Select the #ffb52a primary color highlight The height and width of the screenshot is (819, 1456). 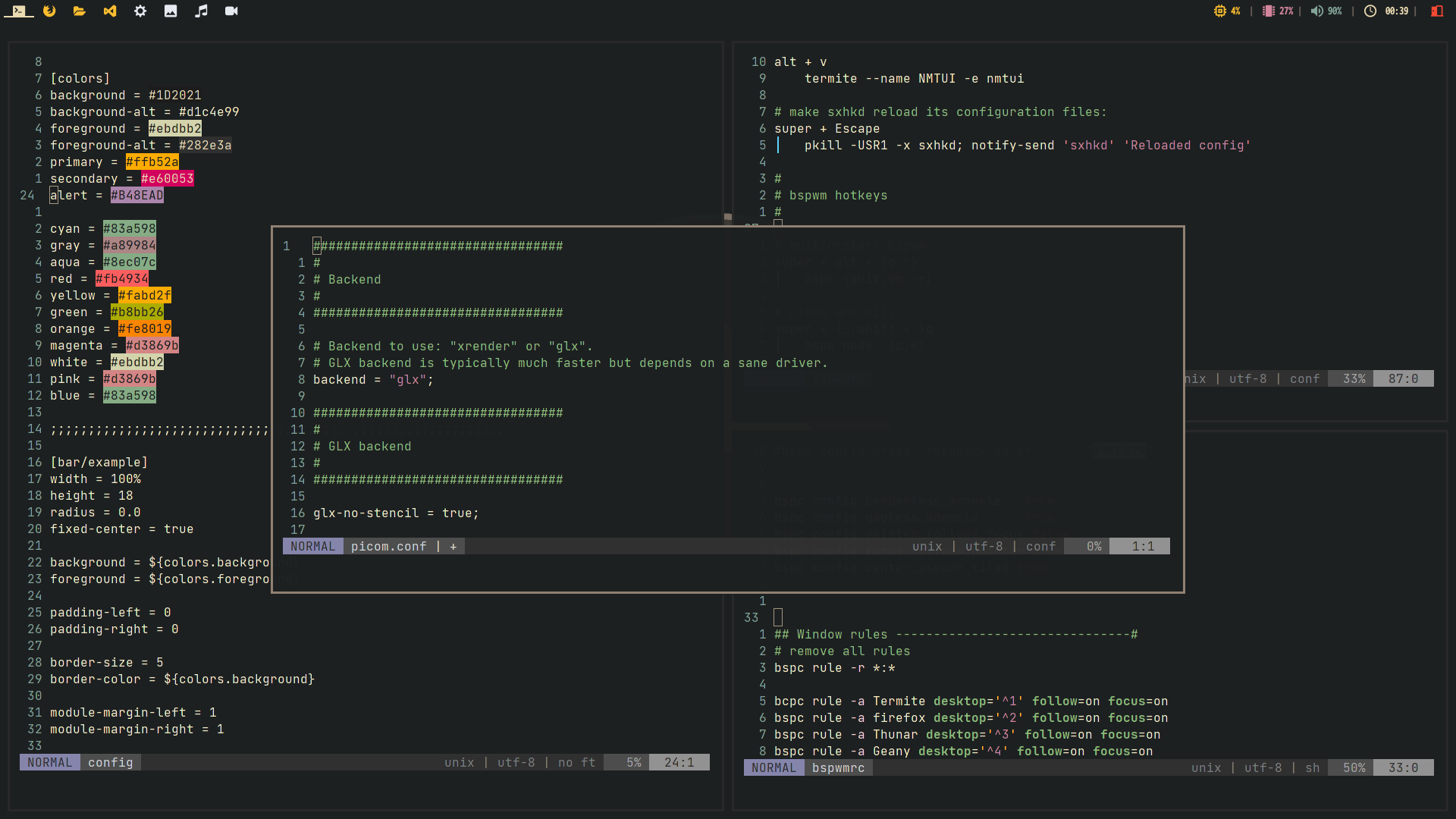(x=152, y=162)
